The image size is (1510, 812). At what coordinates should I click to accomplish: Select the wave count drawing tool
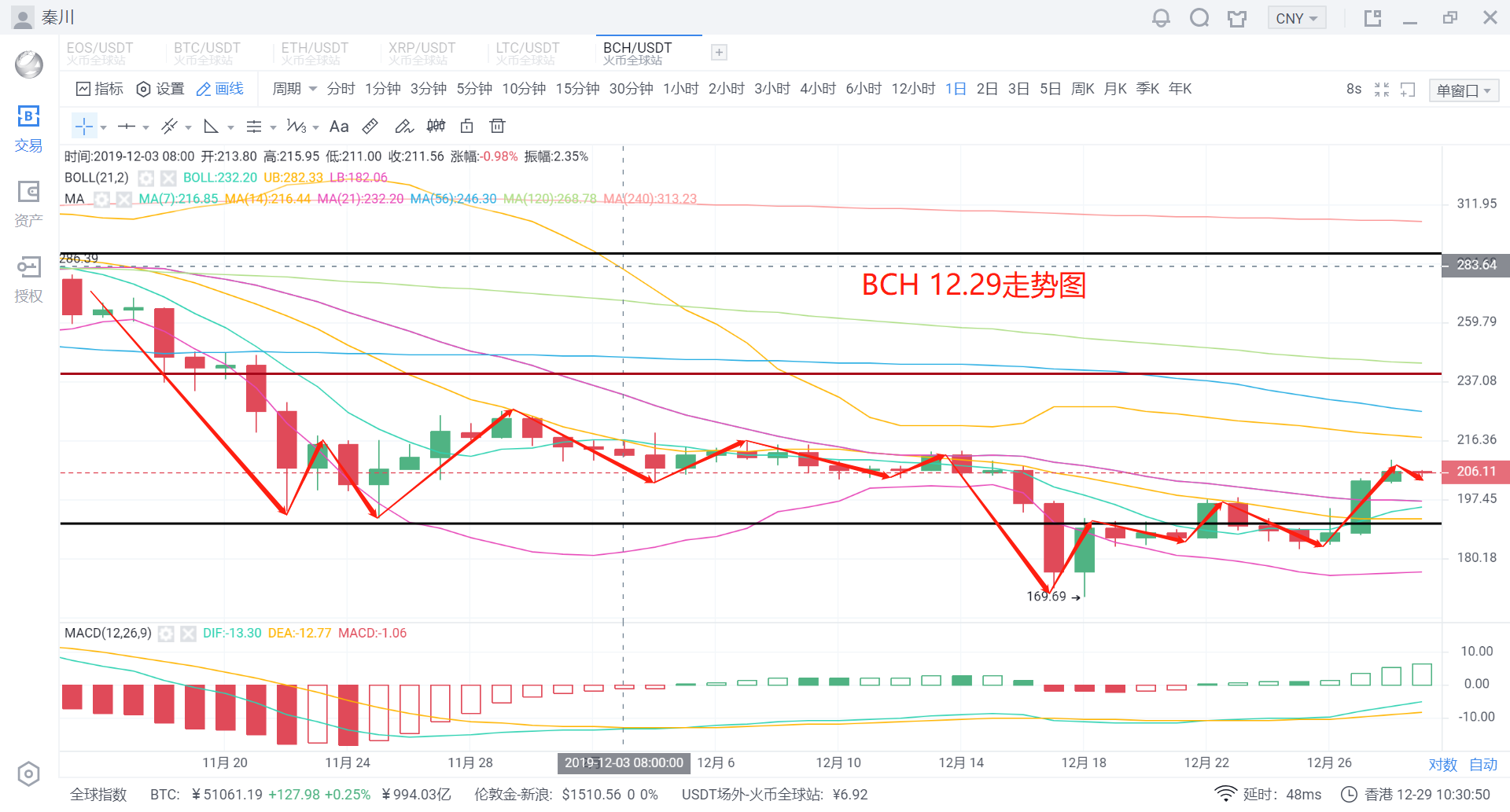(x=296, y=127)
